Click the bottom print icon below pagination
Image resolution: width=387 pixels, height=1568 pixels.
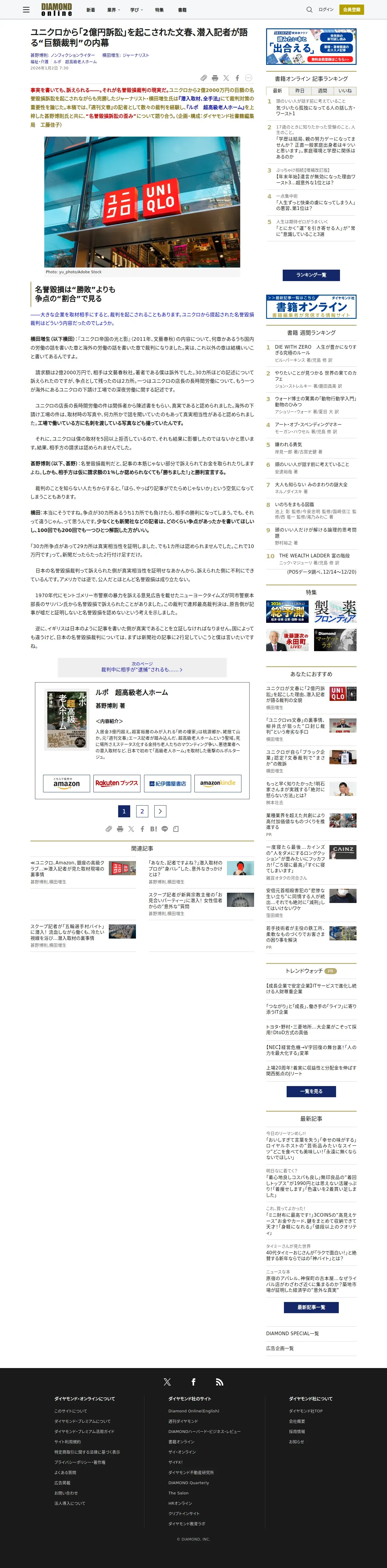[x=120, y=829]
